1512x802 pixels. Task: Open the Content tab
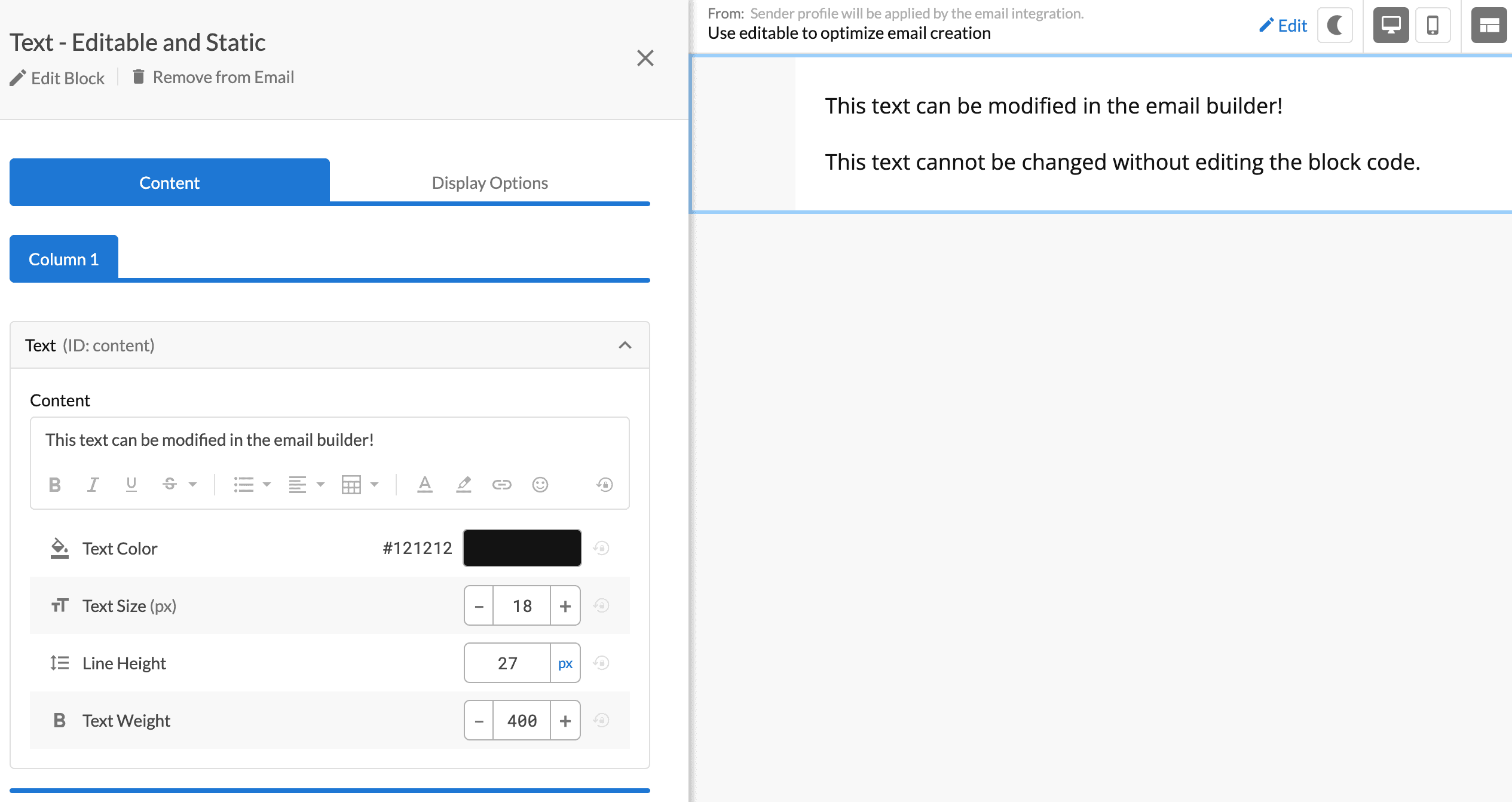pyautogui.click(x=170, y=182)
